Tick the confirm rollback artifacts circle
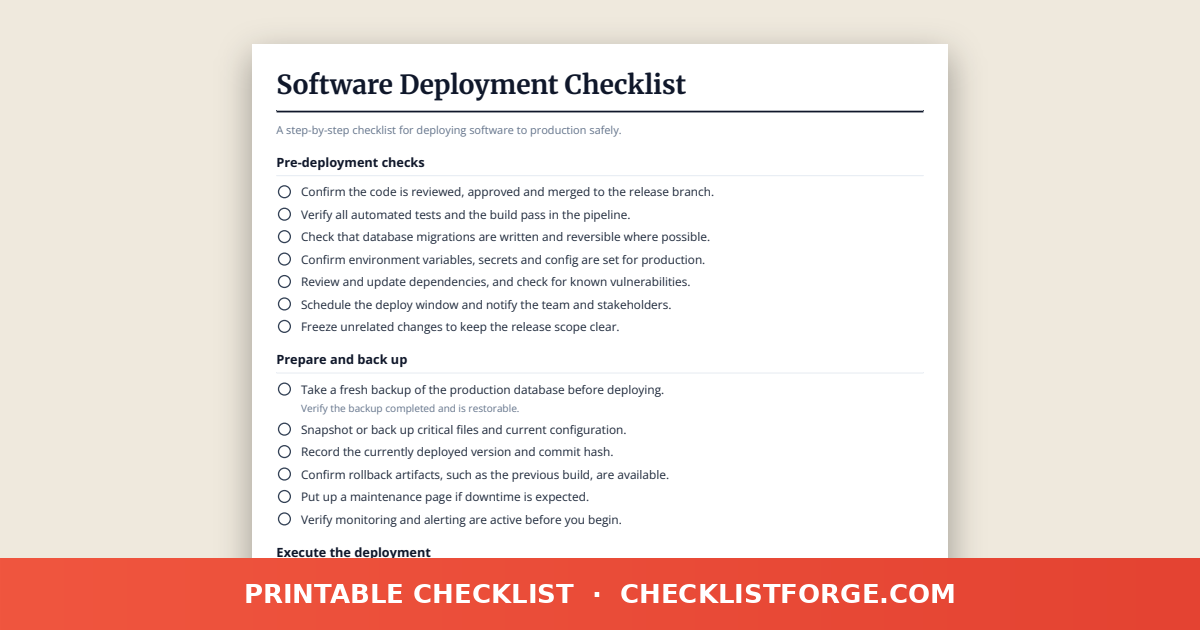This screenshot has height=630, width=1200. pyautogui.click(x=284, y=474)
